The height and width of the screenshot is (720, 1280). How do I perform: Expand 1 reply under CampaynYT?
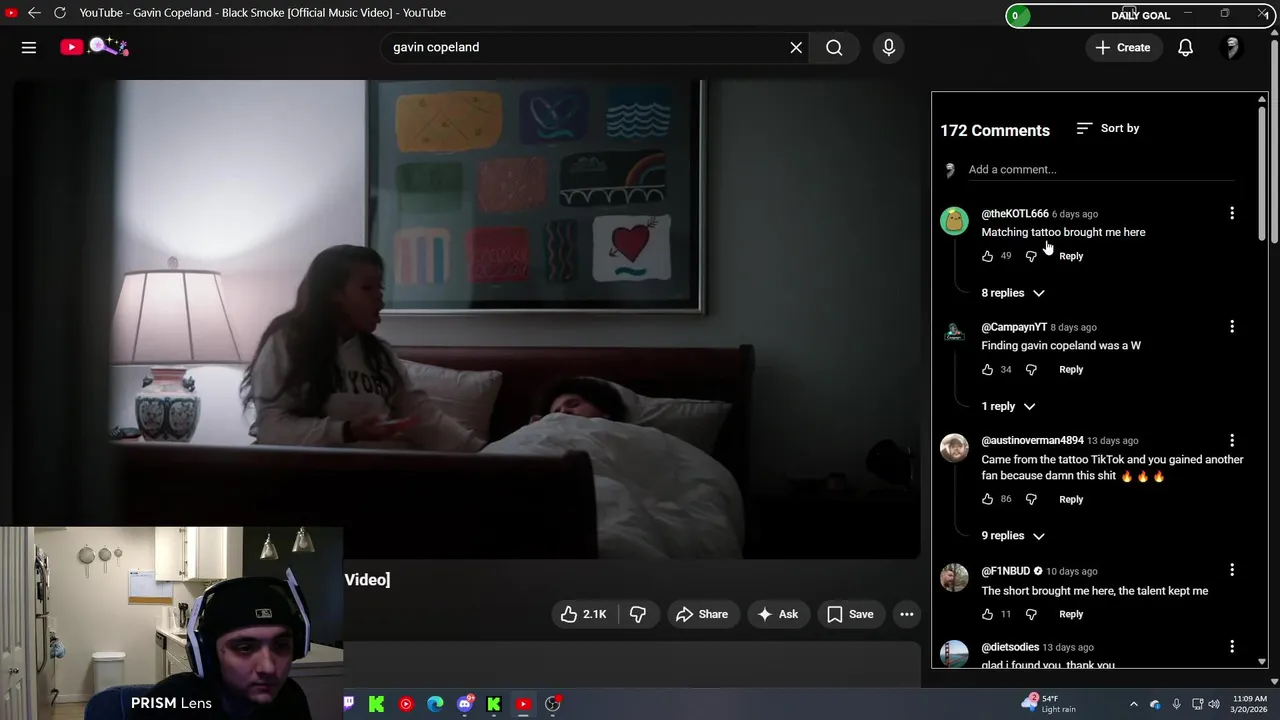[1008, 406]
